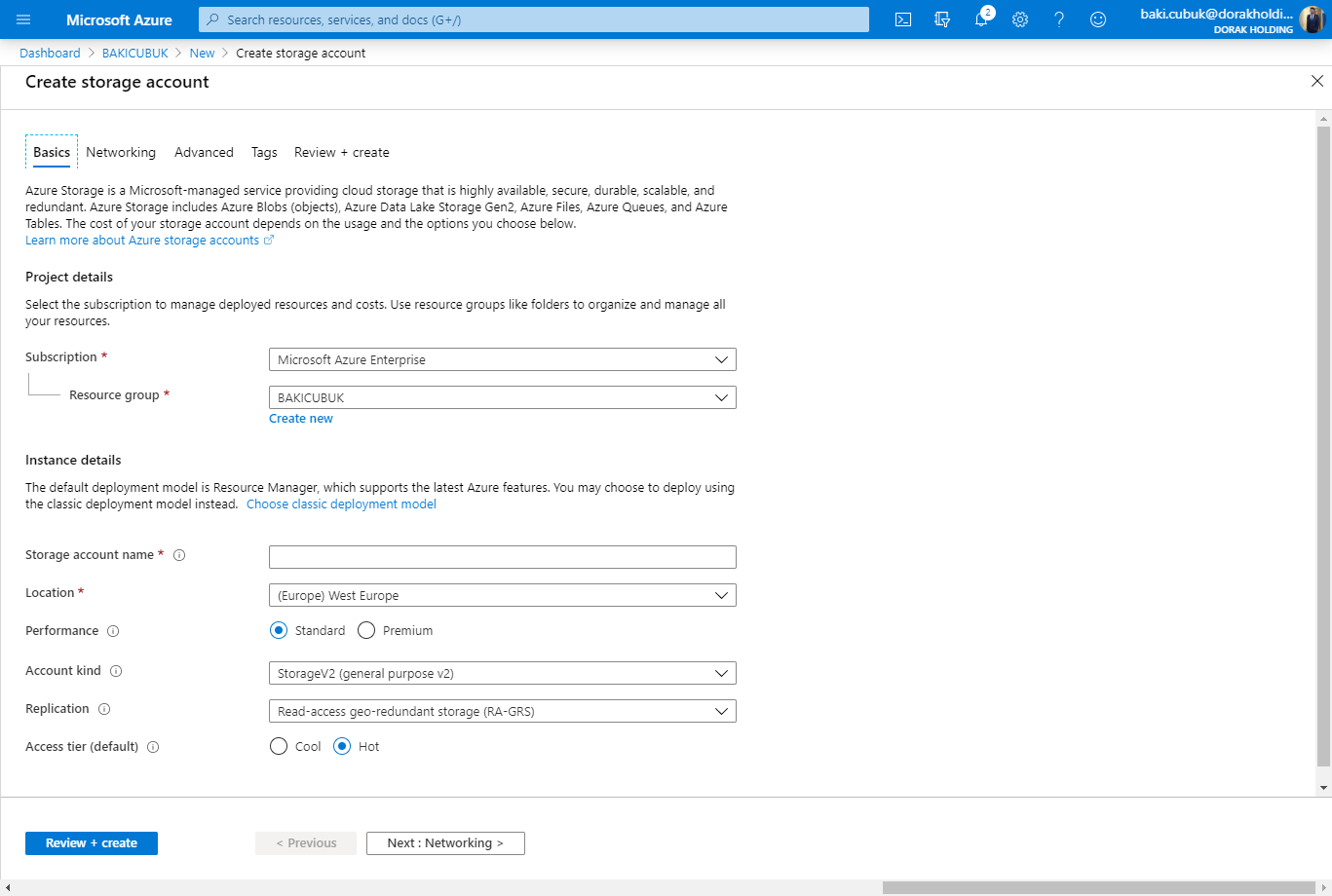Switch to the Basics tab

click(52, 152)
